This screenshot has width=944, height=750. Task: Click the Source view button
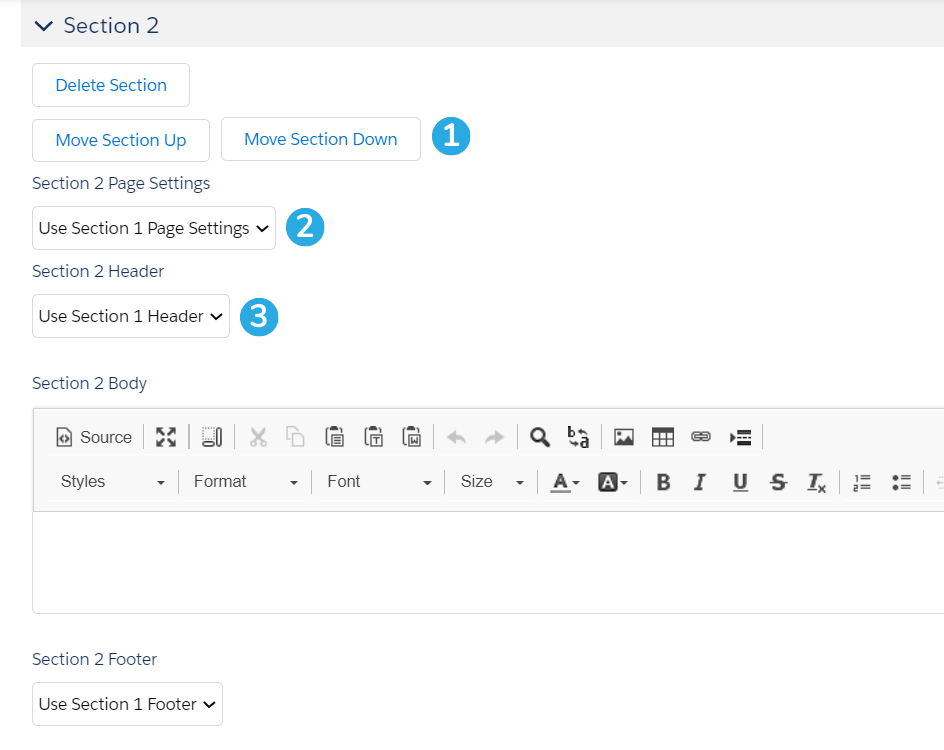tap(94, 437)
